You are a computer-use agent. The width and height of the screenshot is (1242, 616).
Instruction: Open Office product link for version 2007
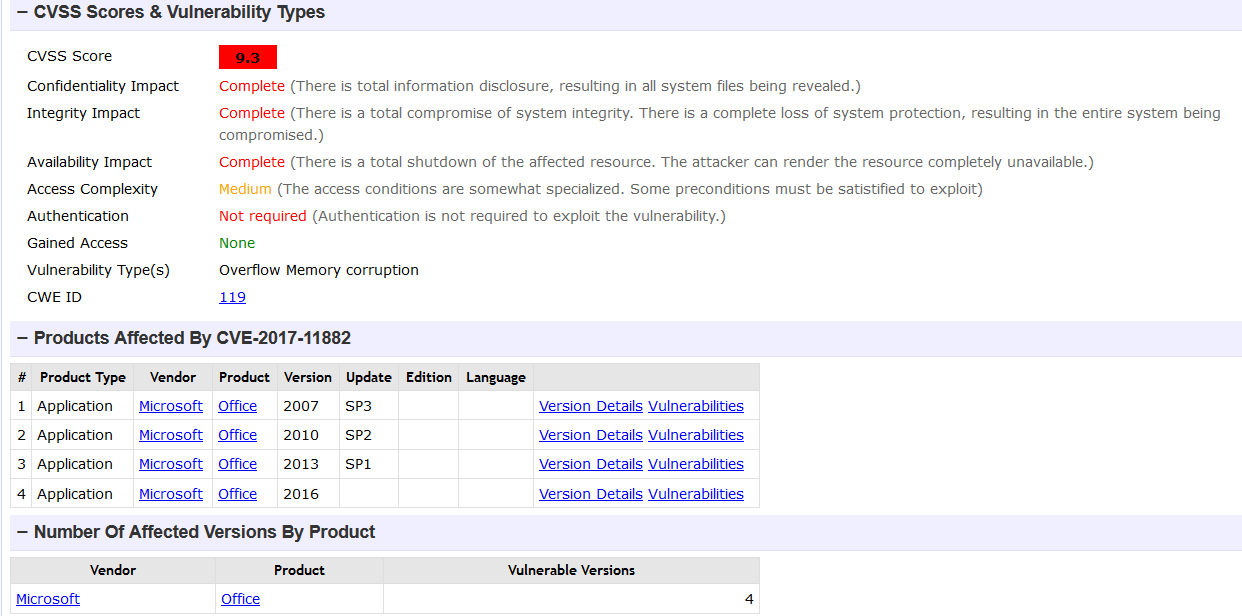[x=237, y=406]
